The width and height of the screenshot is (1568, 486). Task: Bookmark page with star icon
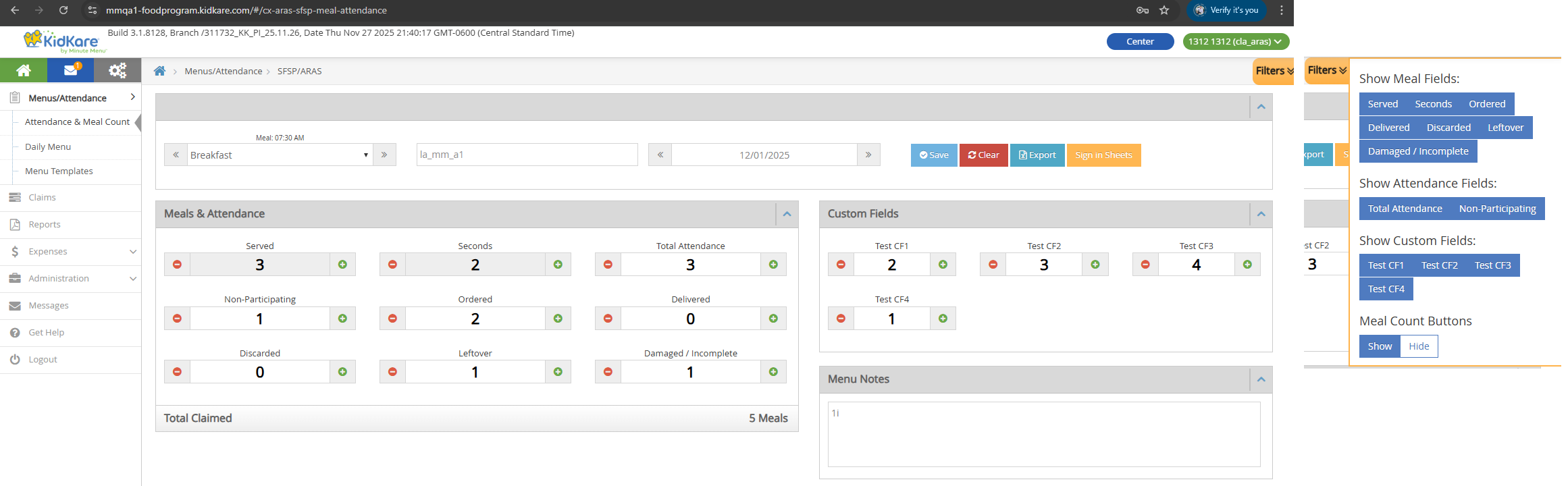point(1164,10)
